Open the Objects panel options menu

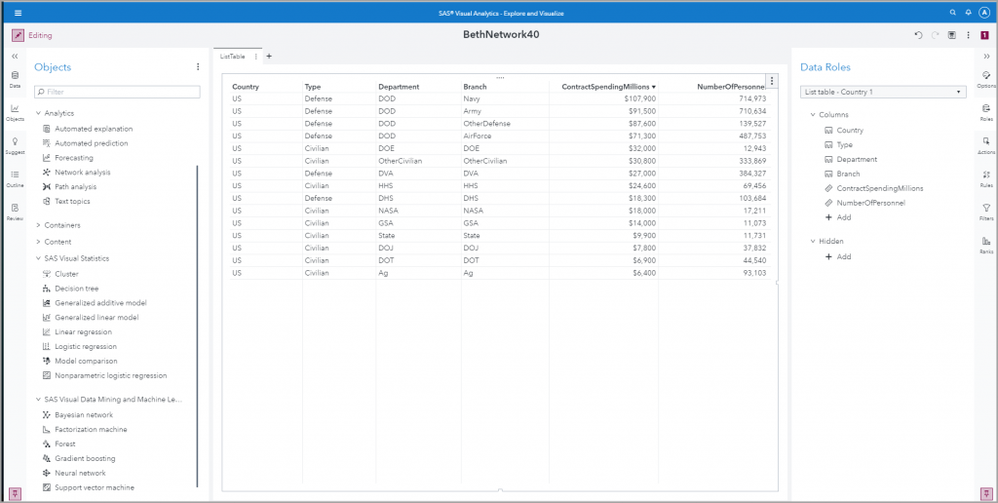tap(198, 67)
